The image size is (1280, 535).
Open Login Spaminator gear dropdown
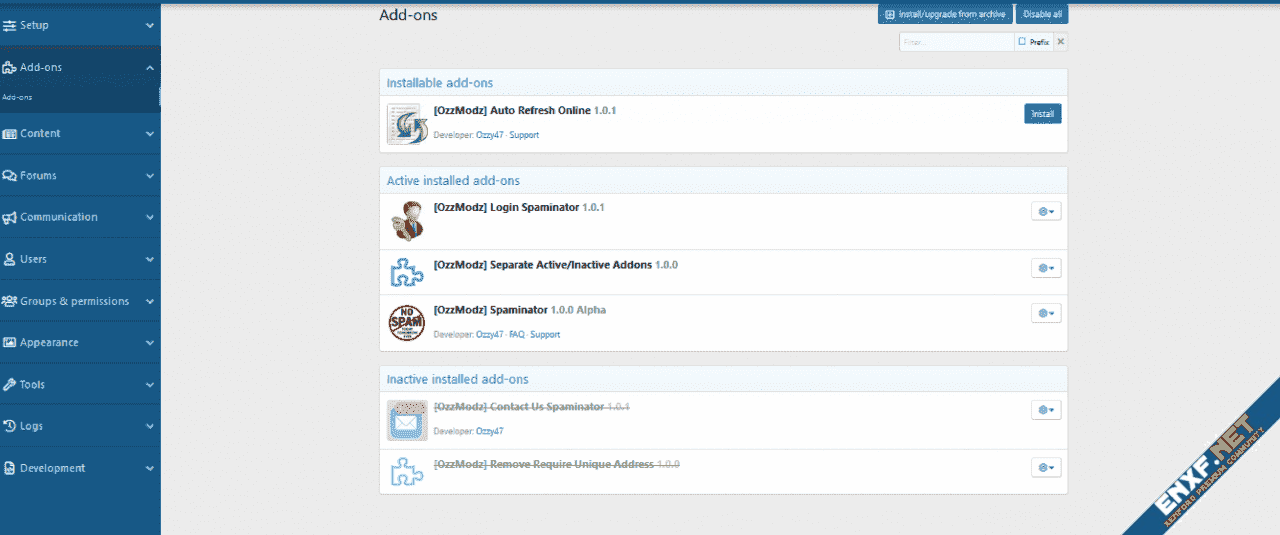(1045, 211)
